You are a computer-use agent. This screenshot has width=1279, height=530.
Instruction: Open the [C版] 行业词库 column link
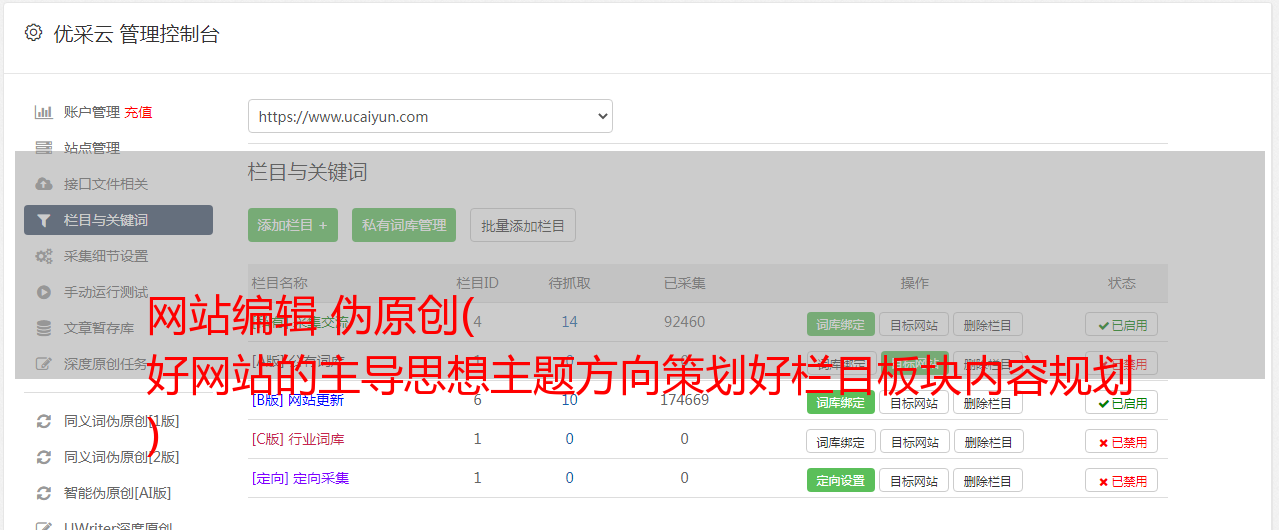298,439
